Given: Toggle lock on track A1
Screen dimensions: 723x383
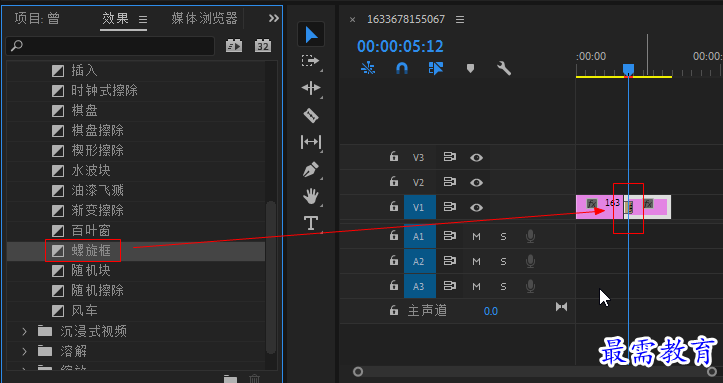Looking at the screenshot, I should pos(393,236).
